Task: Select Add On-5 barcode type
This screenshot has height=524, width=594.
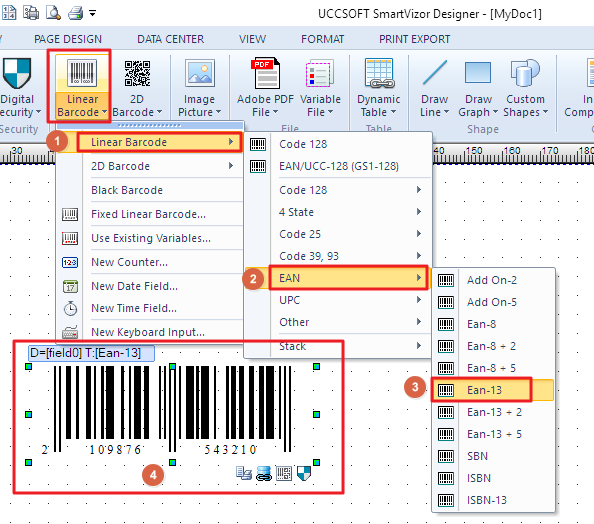Action: point(493,302)
